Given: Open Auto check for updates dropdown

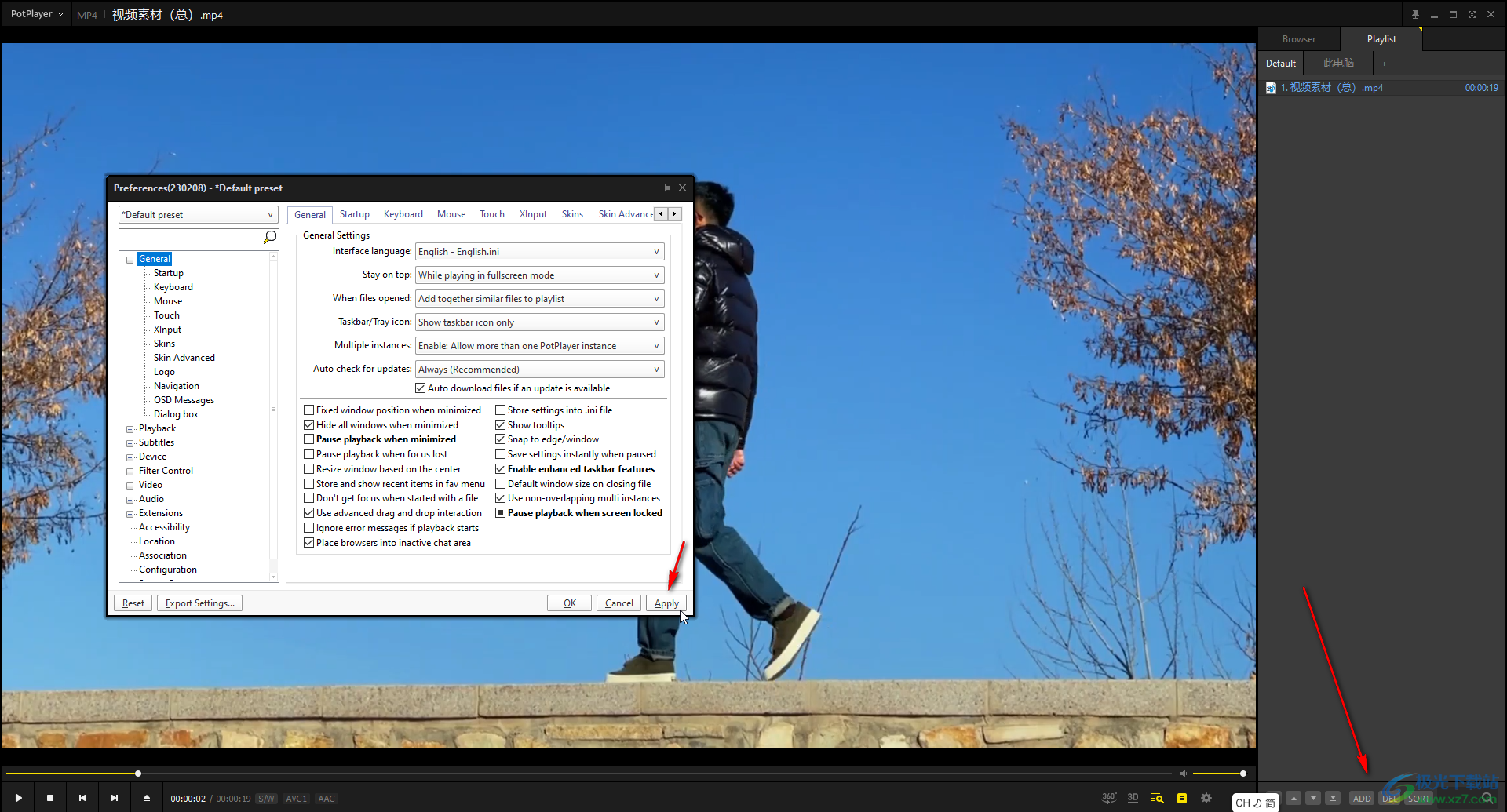Looking at the screenshot, I should 539,370.
